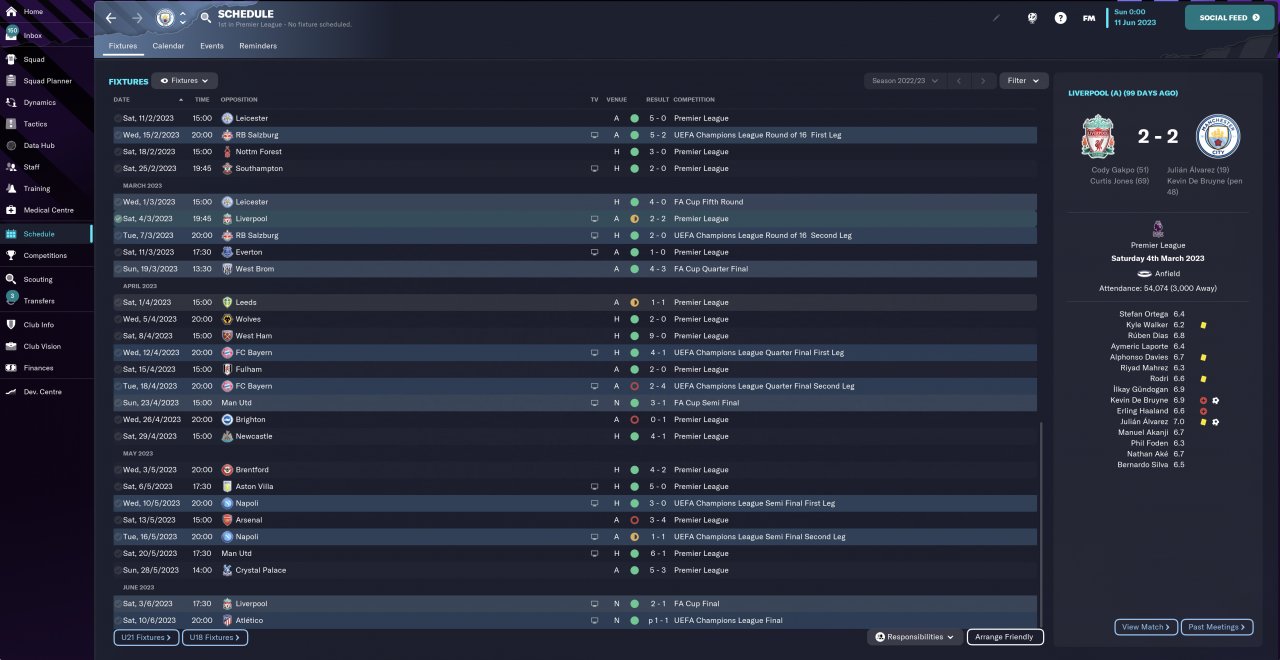The height and width of the screenshot is (660, 1280).
Task: Open the FM menu
Action: point(1088,18)
